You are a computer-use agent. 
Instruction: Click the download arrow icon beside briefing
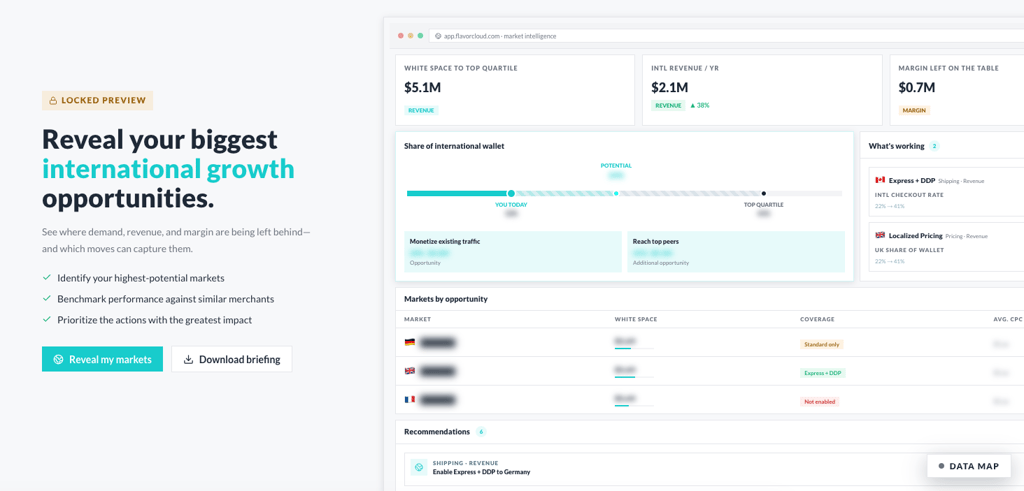[x=188, y=359]
